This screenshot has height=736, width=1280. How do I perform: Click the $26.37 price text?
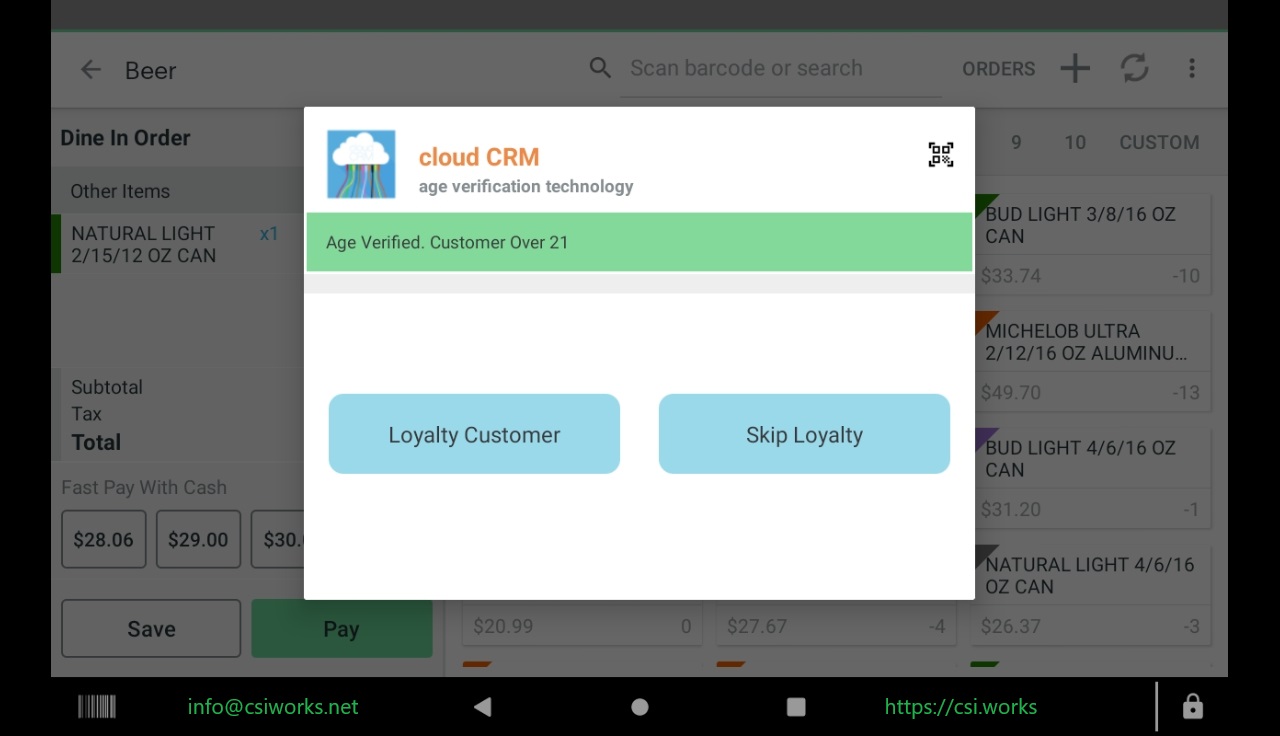[x=1011, y=627]
